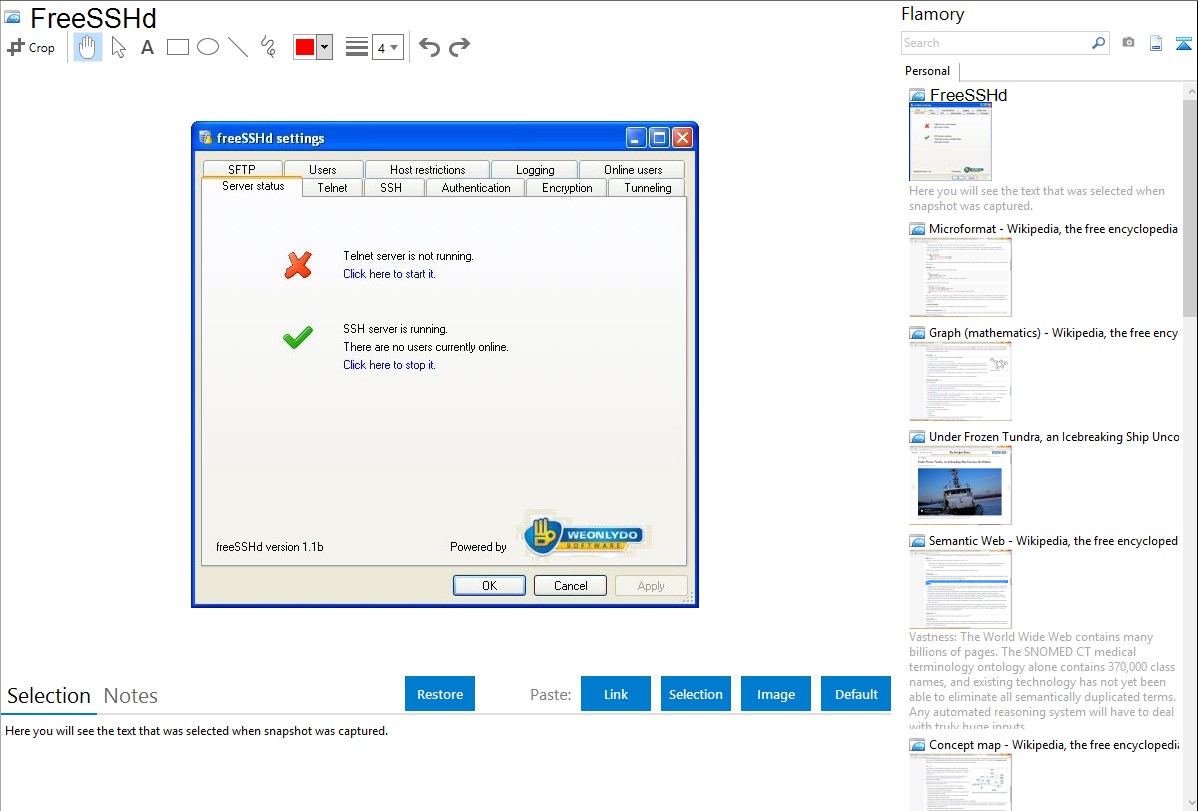Click the Graph (mathematics) title text
The image size is (1198, 811).
point(1053,333)
